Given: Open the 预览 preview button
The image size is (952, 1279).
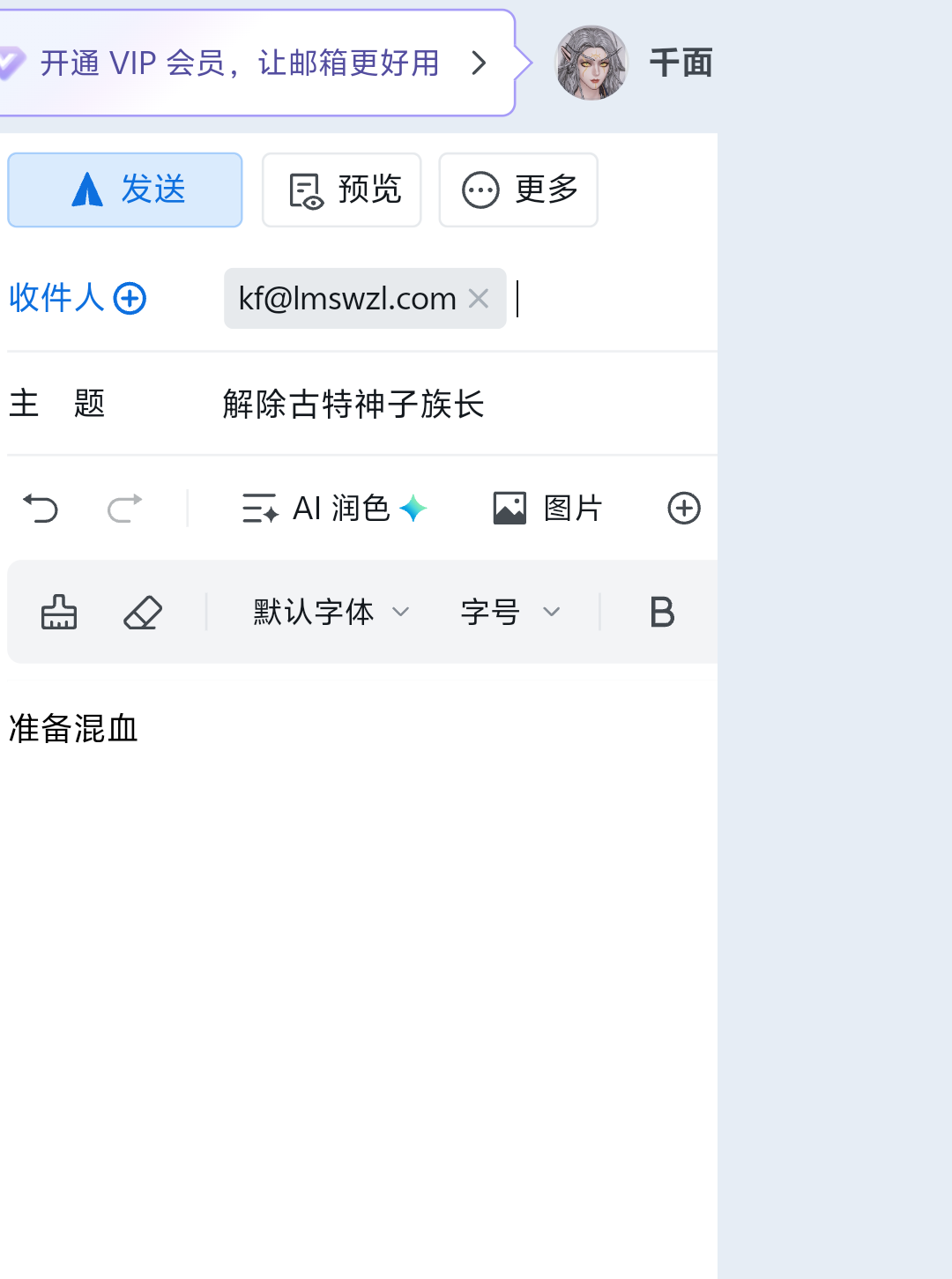Looking at the screenshot, I should pos(342,190).
